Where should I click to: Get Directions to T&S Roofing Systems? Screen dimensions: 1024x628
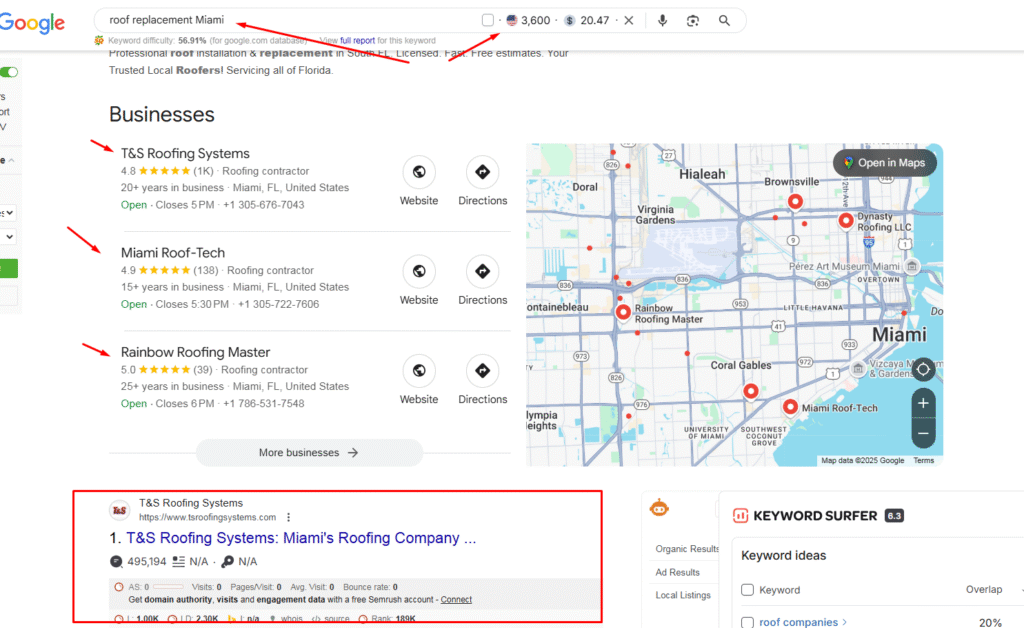[483, 181]
